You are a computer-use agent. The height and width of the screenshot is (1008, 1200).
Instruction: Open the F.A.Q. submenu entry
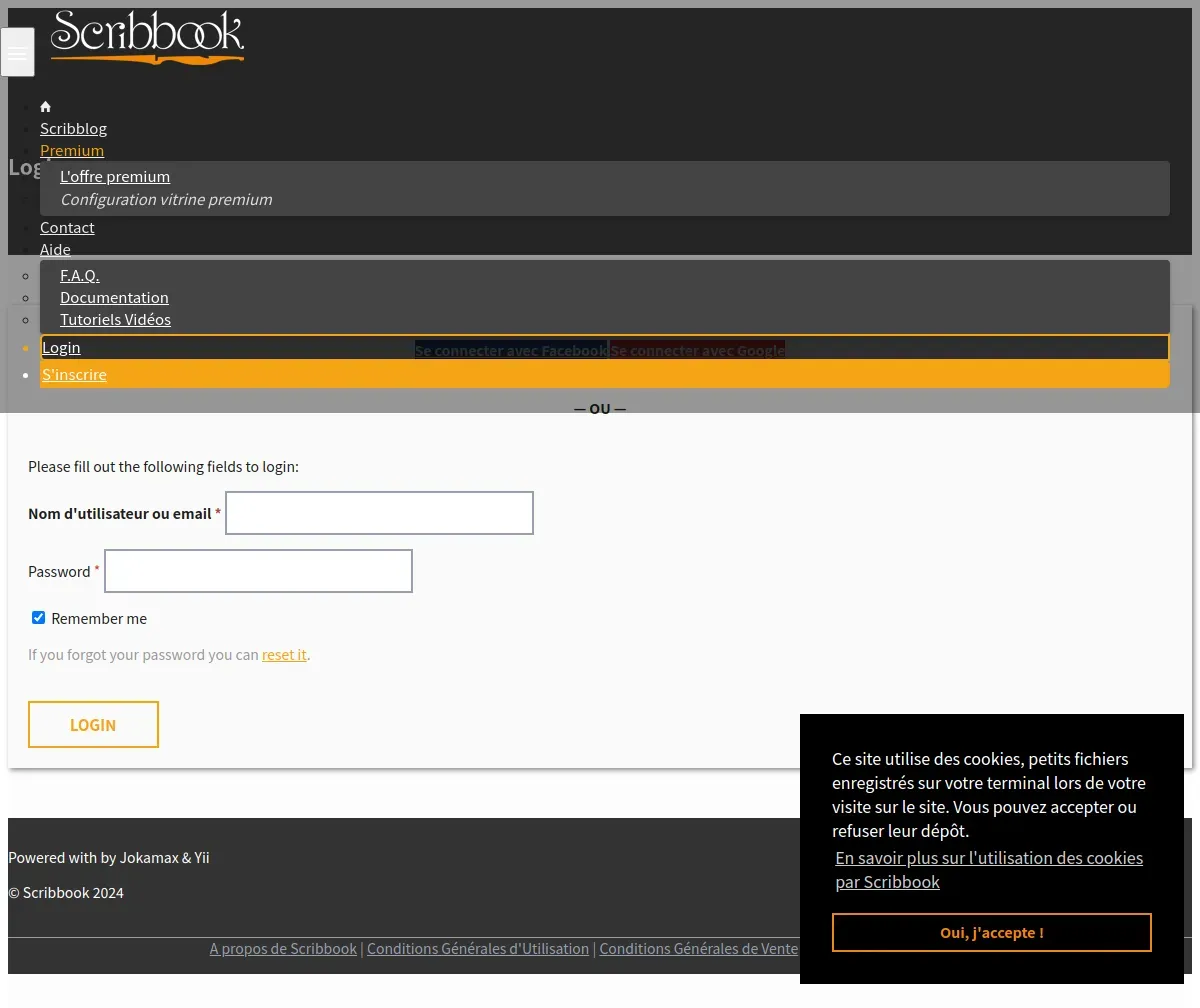[x=80, y=275]
